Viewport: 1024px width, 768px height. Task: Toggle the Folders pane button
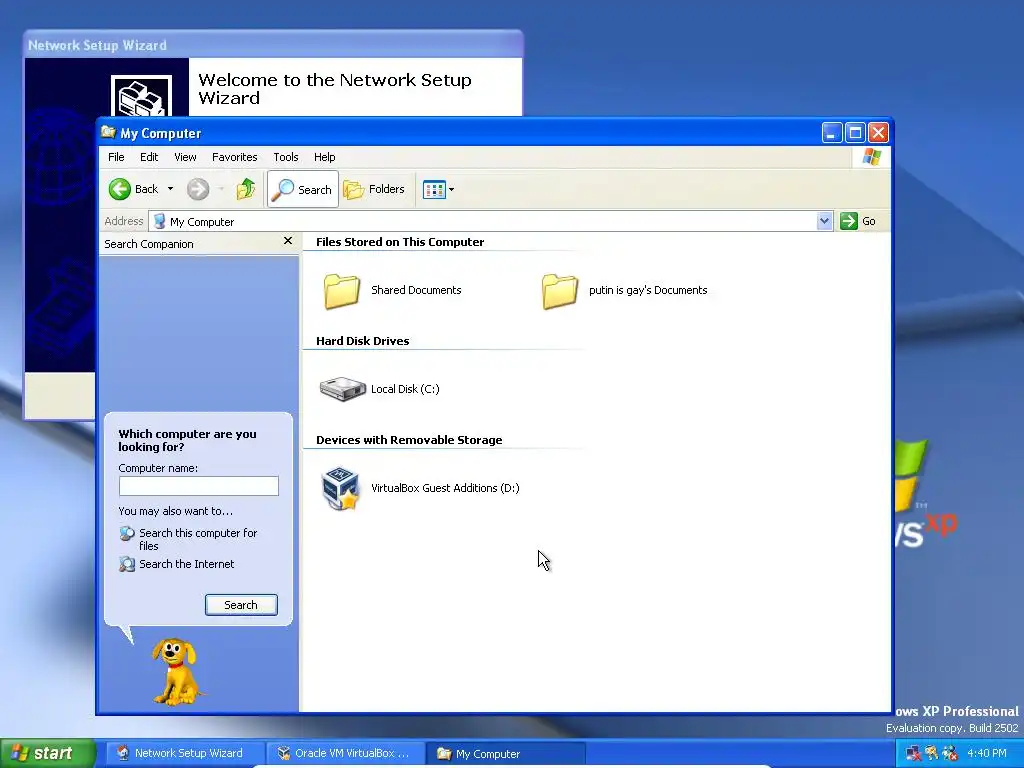(x=375, y=189)
